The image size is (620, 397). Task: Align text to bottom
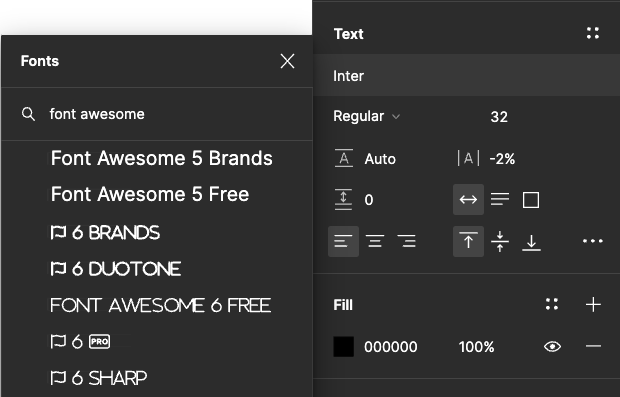[531, 242]
